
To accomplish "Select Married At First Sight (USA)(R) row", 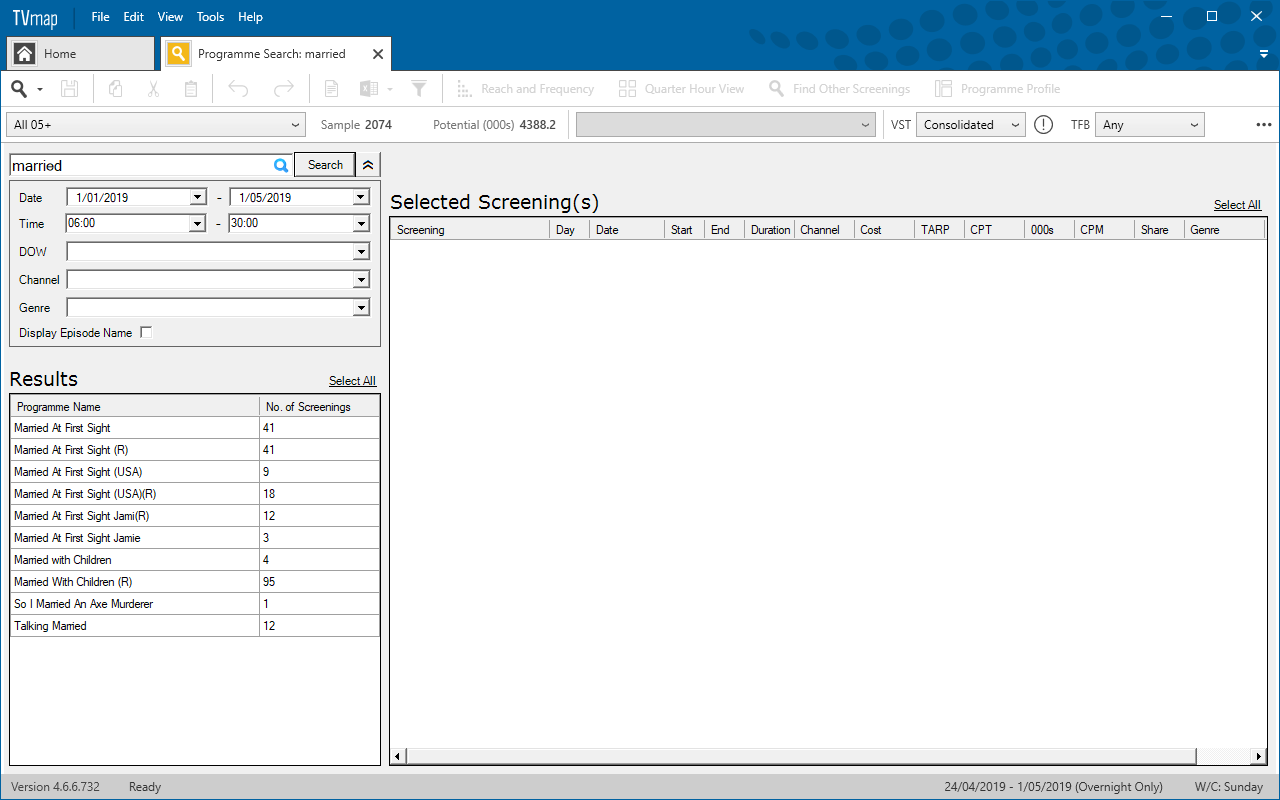I will (195, 494).
